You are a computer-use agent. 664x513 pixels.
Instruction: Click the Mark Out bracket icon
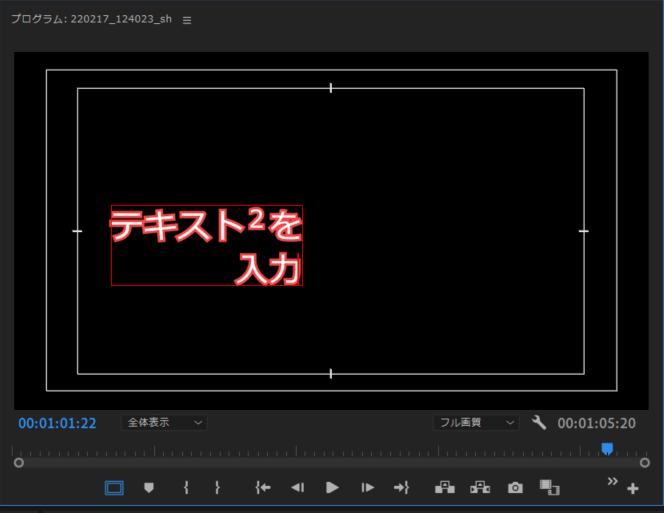217,487
